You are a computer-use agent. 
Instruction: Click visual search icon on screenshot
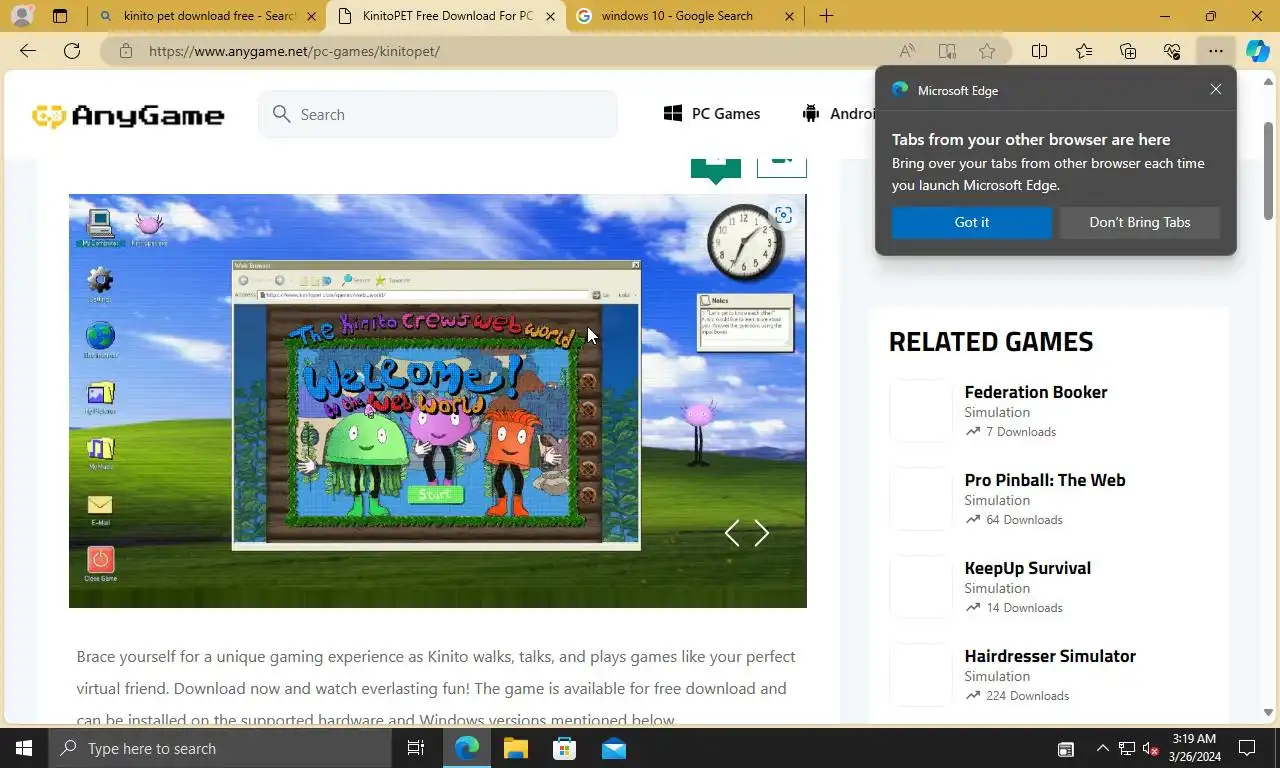783,215
